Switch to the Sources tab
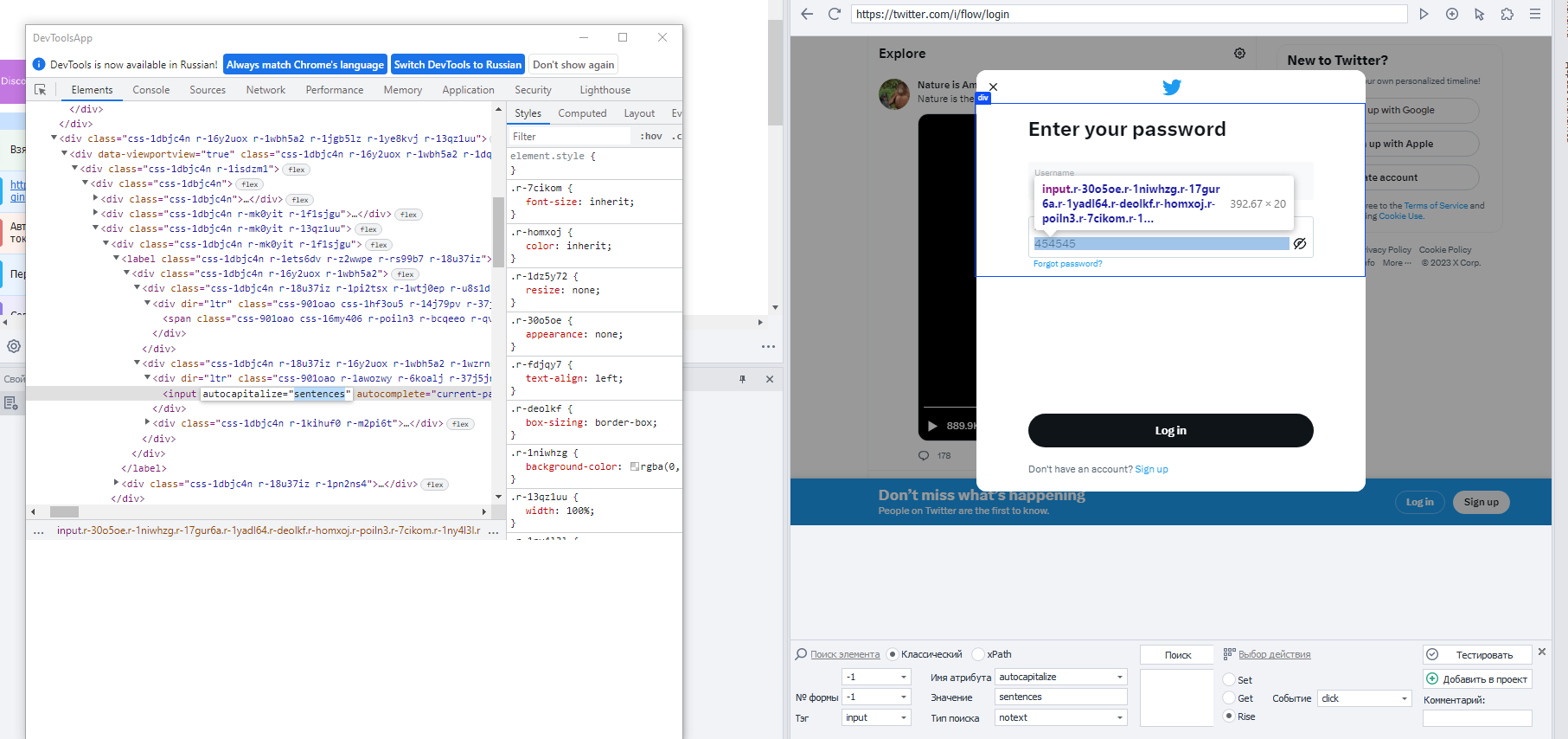The height and width of the screenshot is (739, 1568). tap(208, 90)
